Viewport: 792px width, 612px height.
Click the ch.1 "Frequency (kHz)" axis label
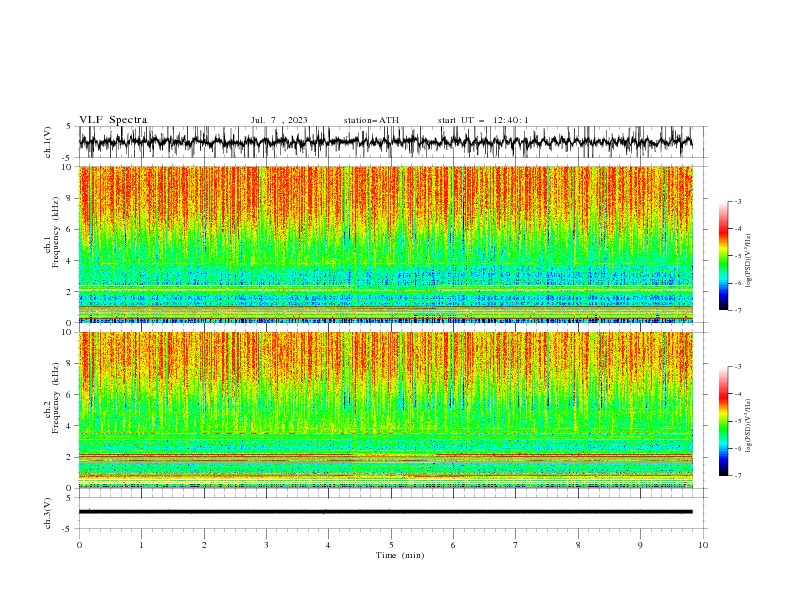coord(55,232)
